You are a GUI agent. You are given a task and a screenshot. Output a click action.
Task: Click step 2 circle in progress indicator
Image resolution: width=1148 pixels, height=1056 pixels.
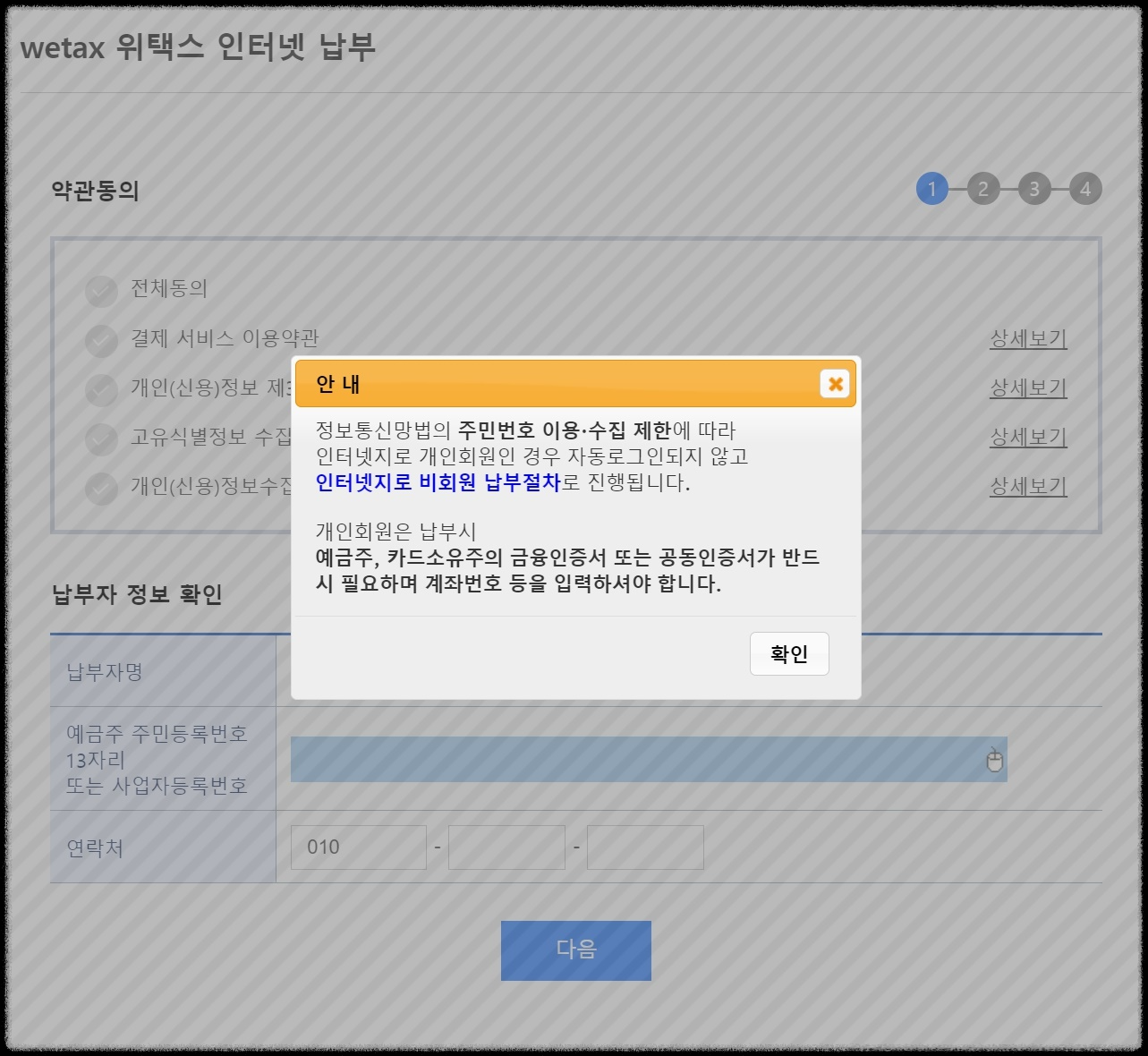[983, 189]
